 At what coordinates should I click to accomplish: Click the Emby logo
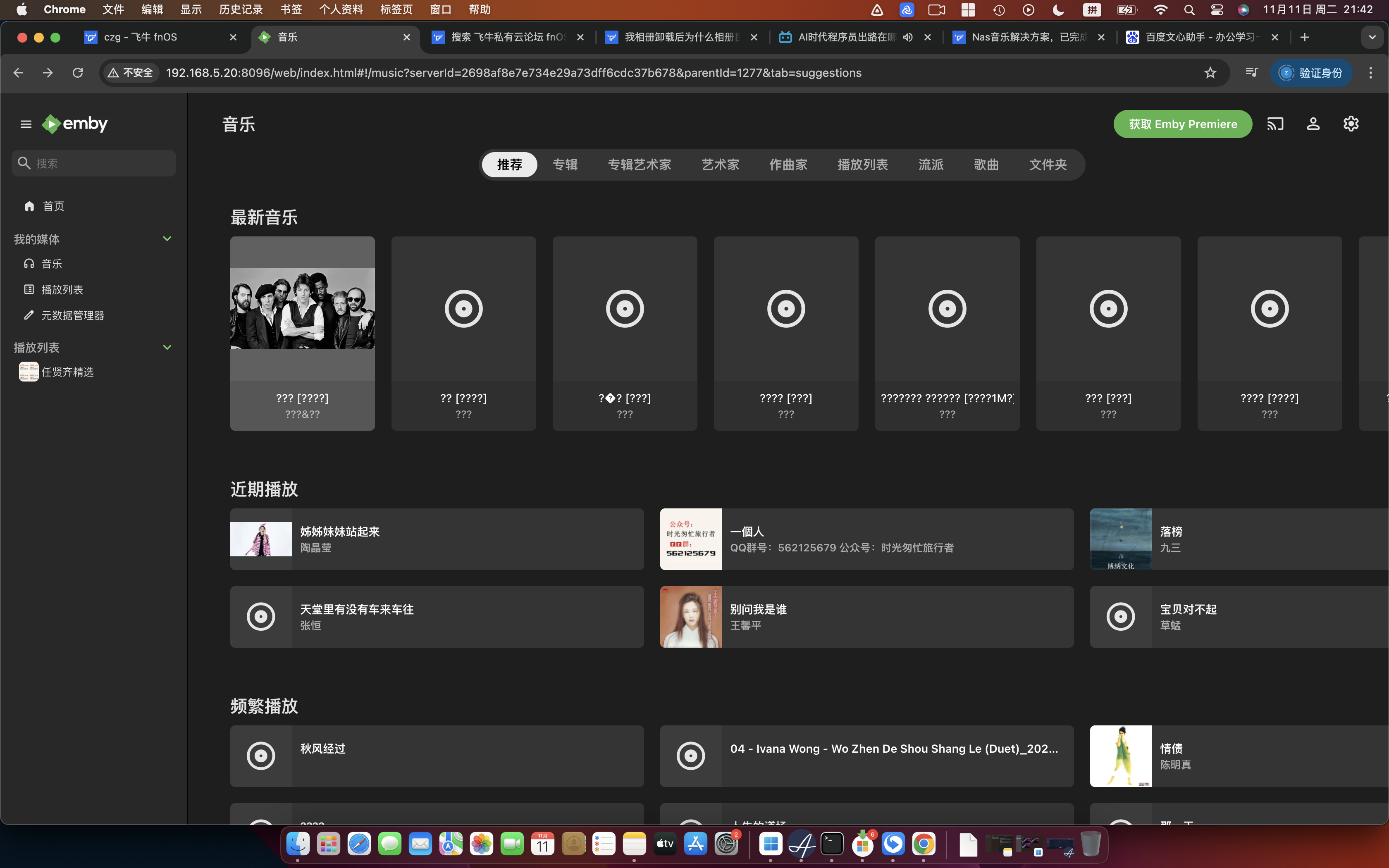[x=75, y=124]
